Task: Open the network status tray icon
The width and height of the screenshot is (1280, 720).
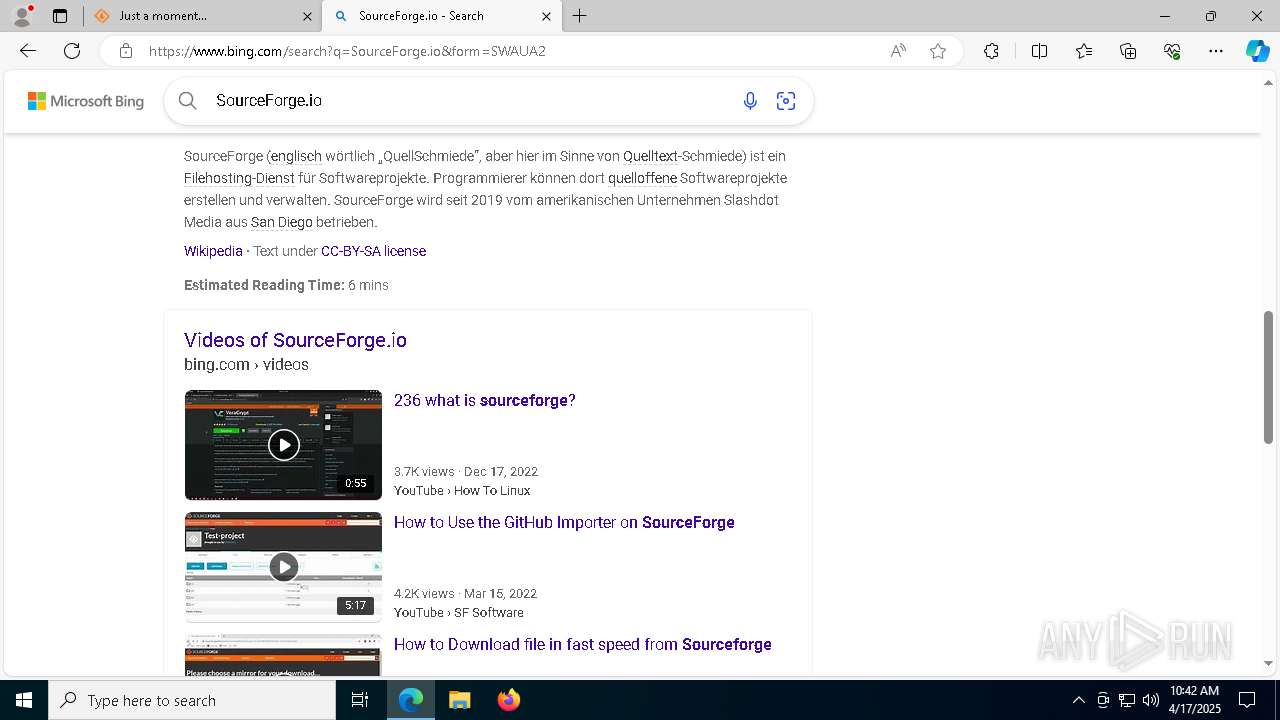Action: tap(1127, 700)
